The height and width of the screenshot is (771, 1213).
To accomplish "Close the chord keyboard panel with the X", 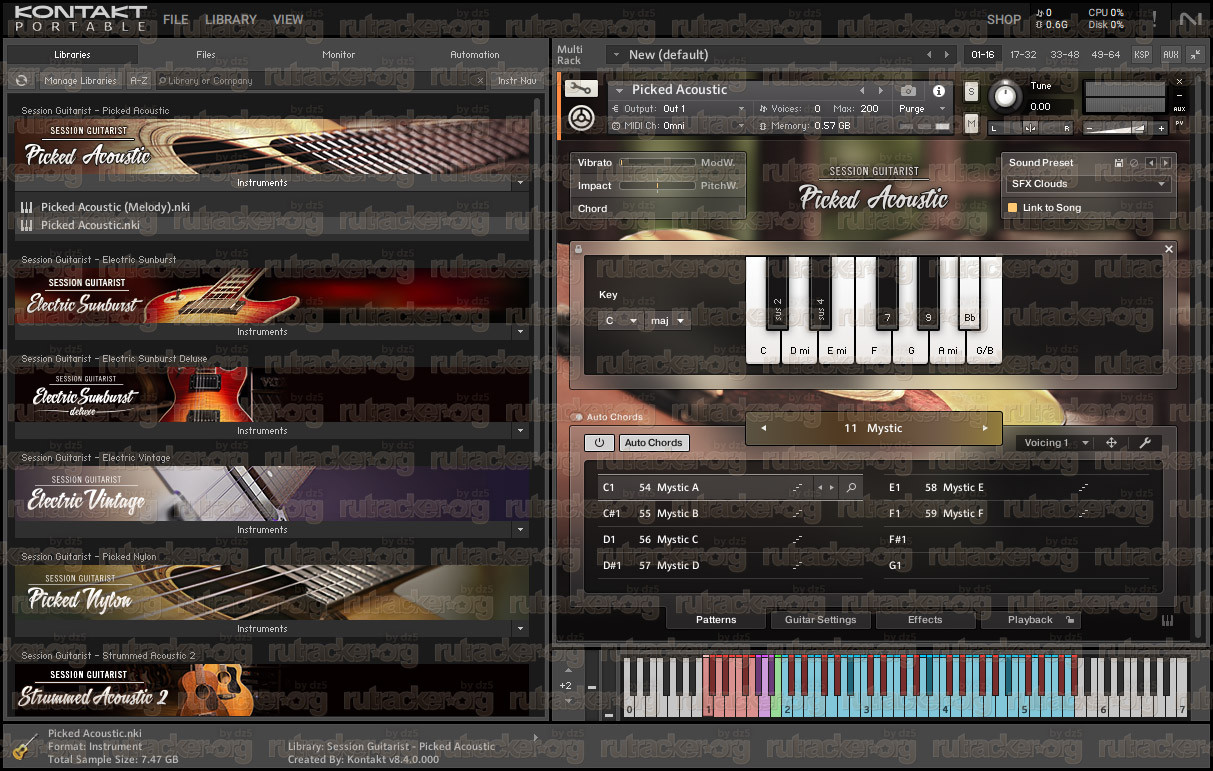I will pyautogui.click(x=1168, y=249).
